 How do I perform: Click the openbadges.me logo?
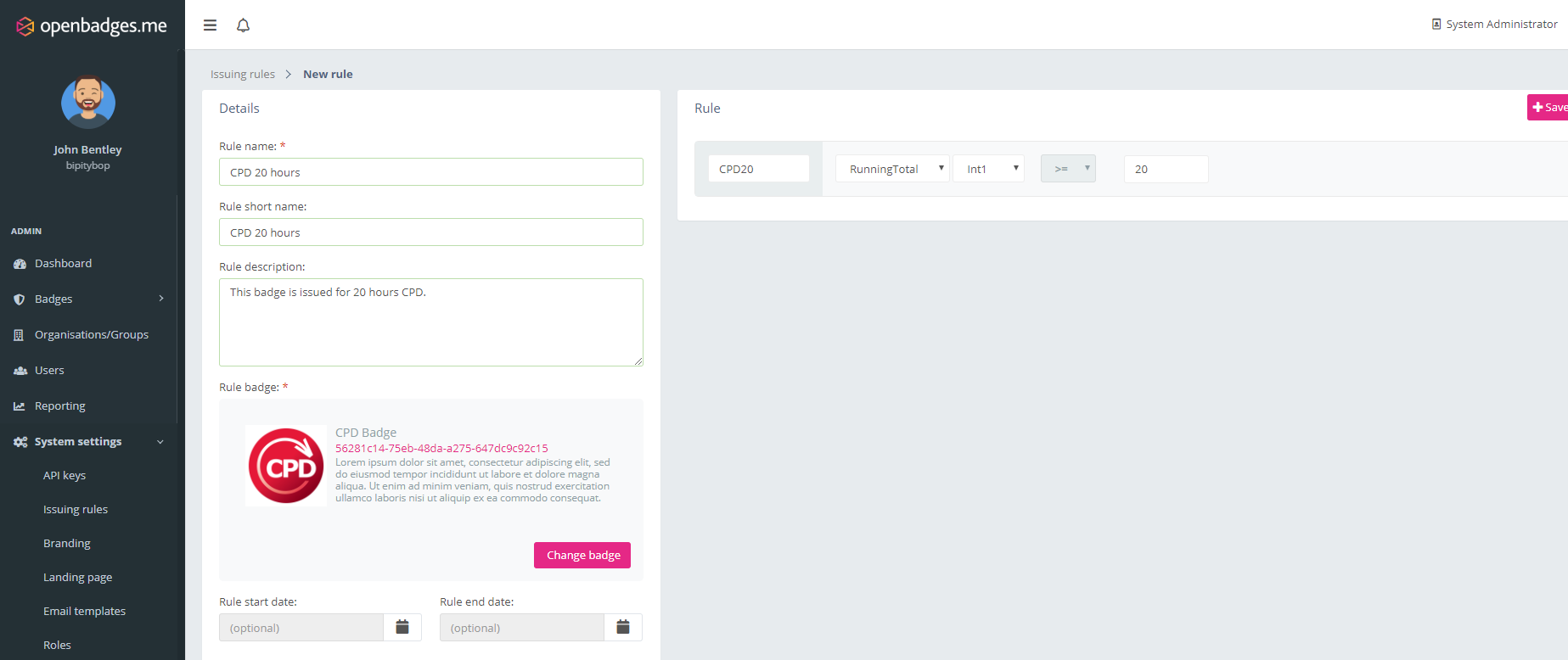pos(92,26)
